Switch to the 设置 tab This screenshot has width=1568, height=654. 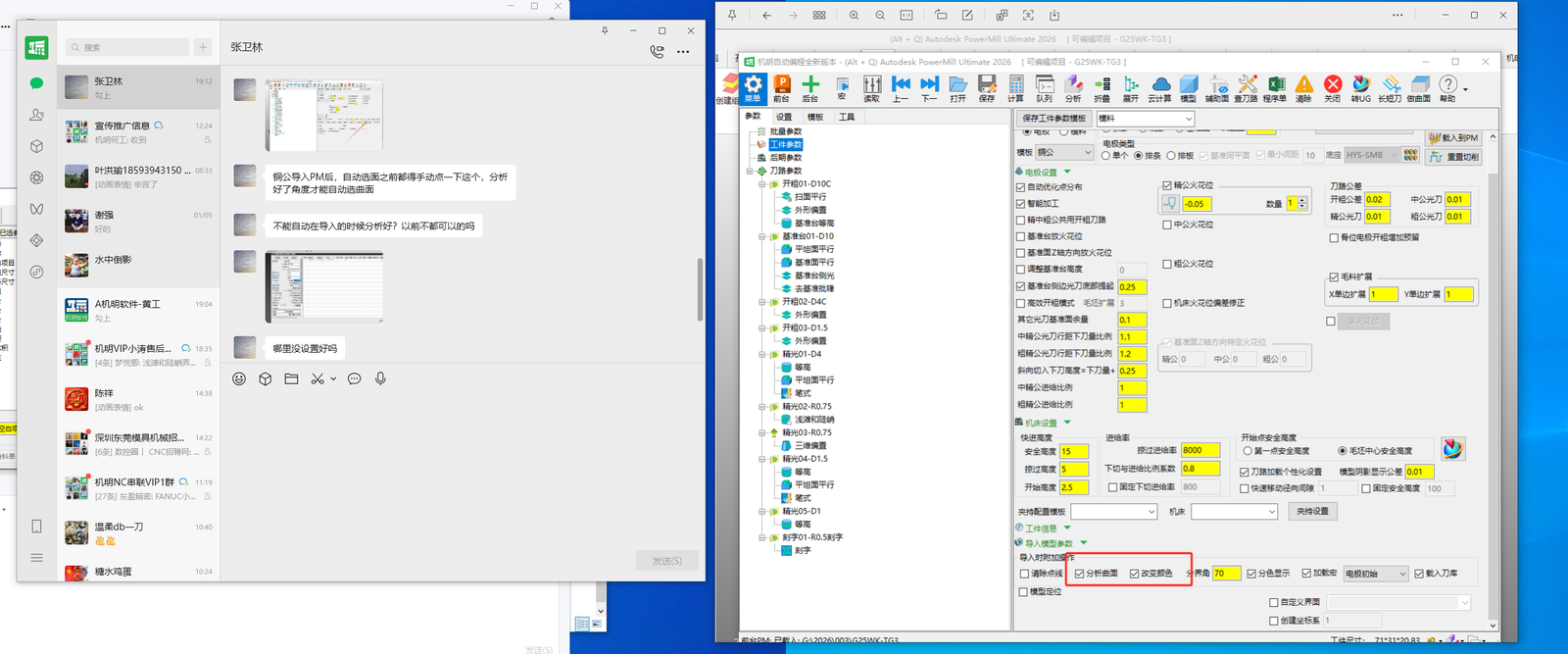tap(784, 117)
